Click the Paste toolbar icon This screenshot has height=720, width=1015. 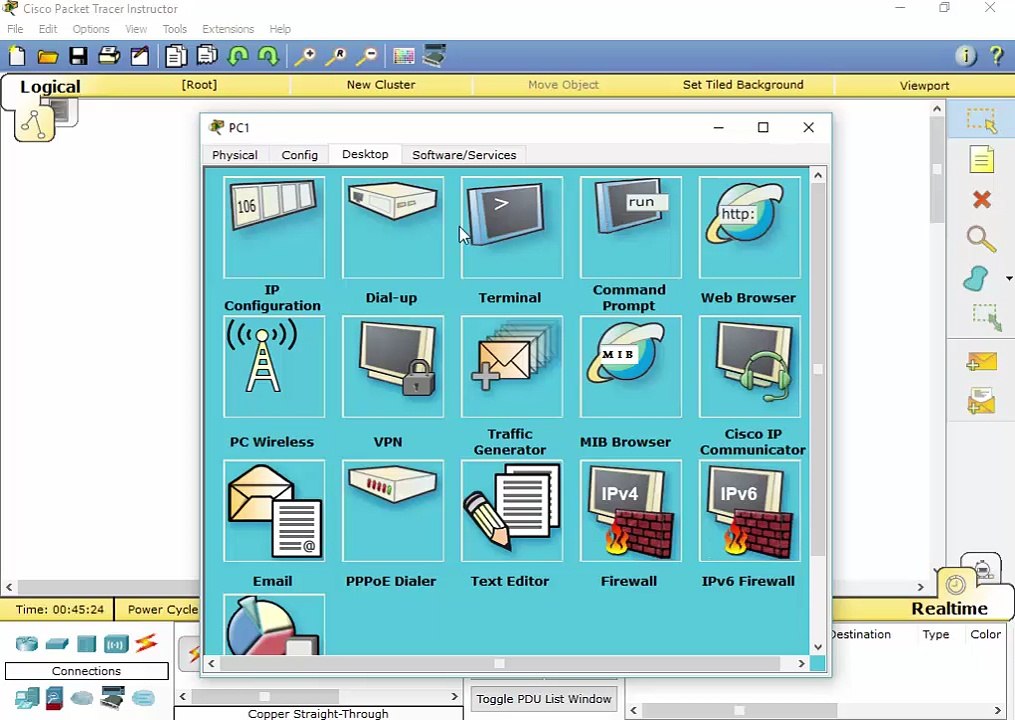tap(207, 56)
